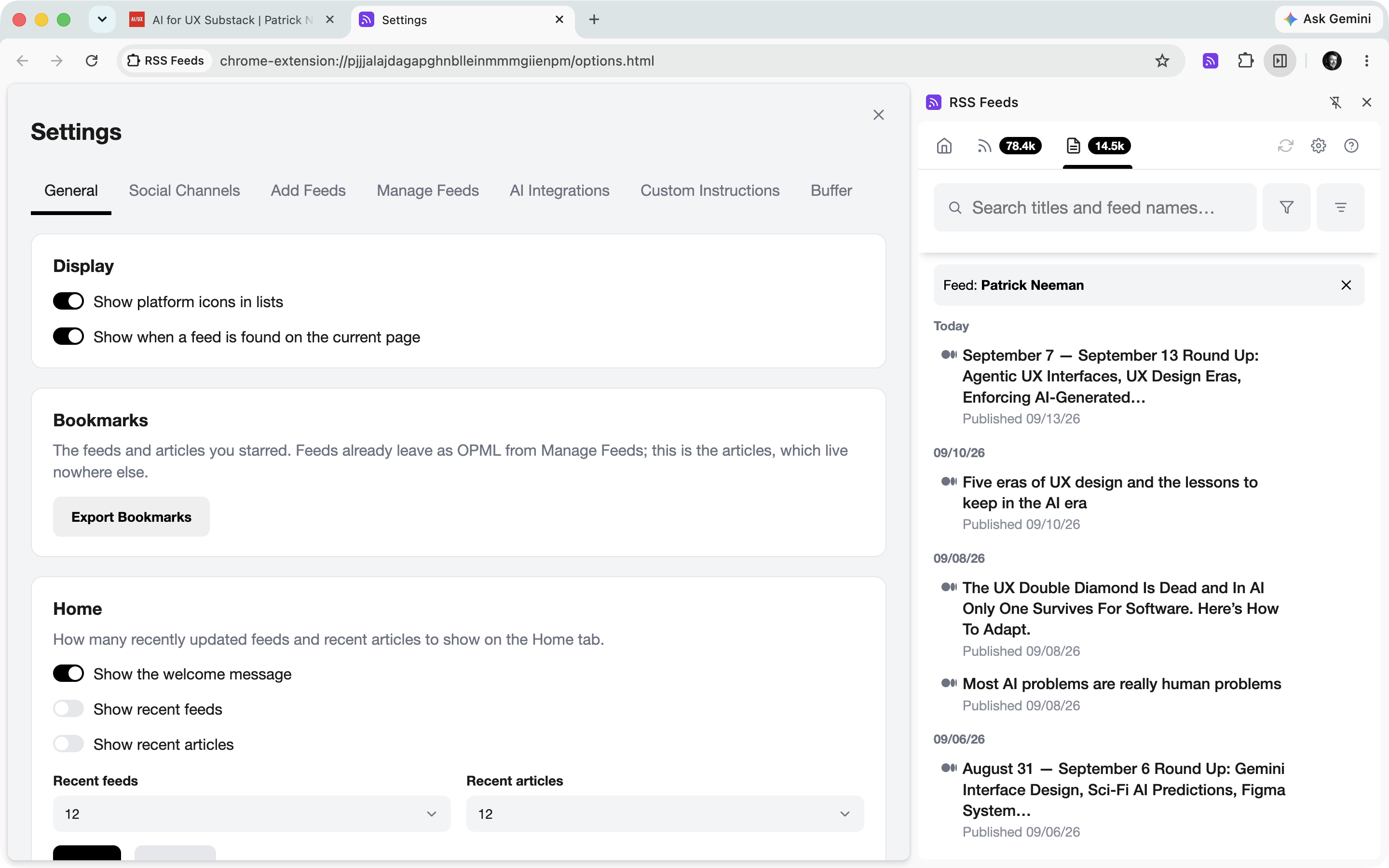Click the RSS Feeds extension toolbar icon
1389x868 pixels.
1211,61
